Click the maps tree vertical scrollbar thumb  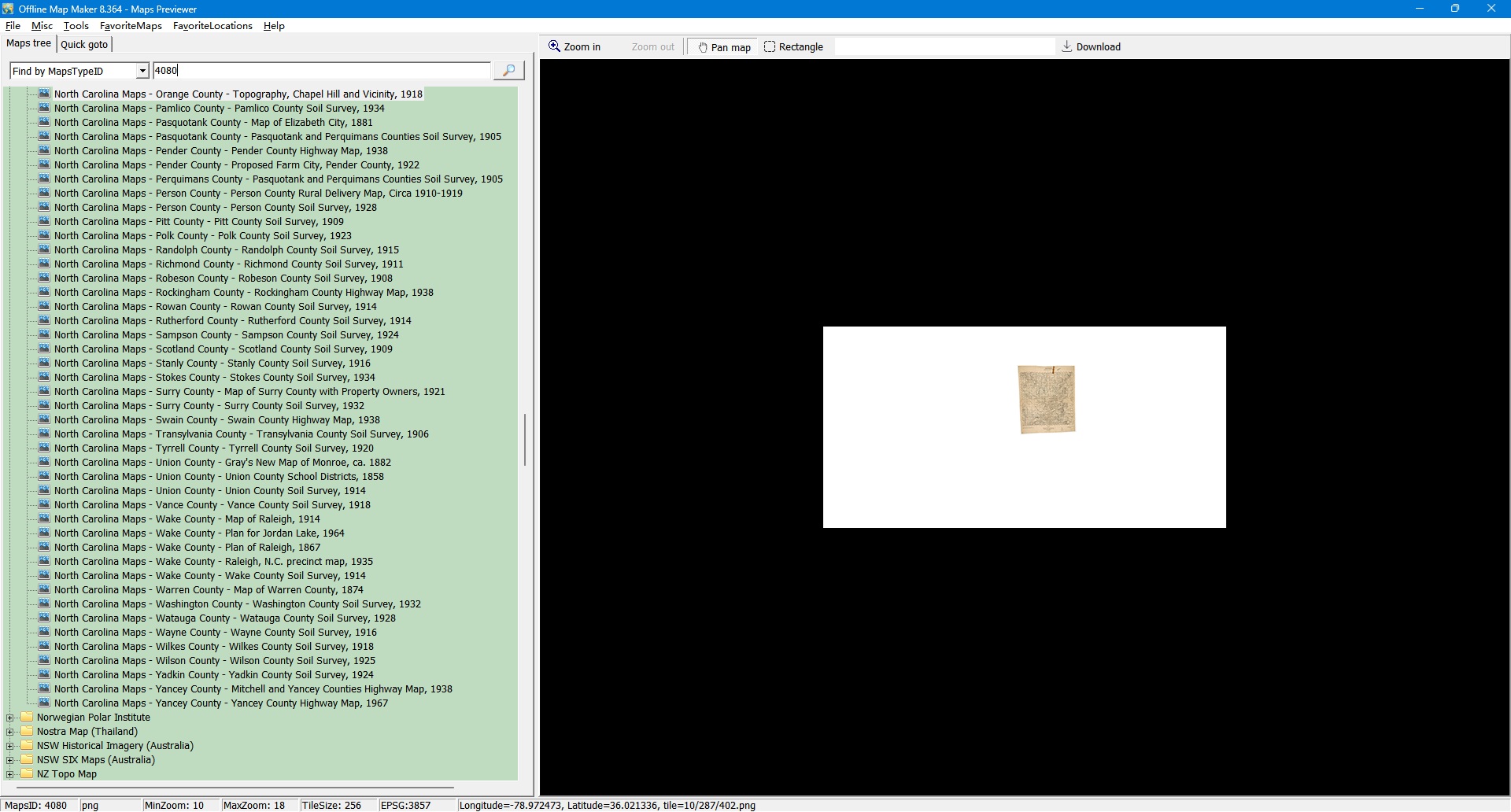pyautogui.click(x=524, y=439)
